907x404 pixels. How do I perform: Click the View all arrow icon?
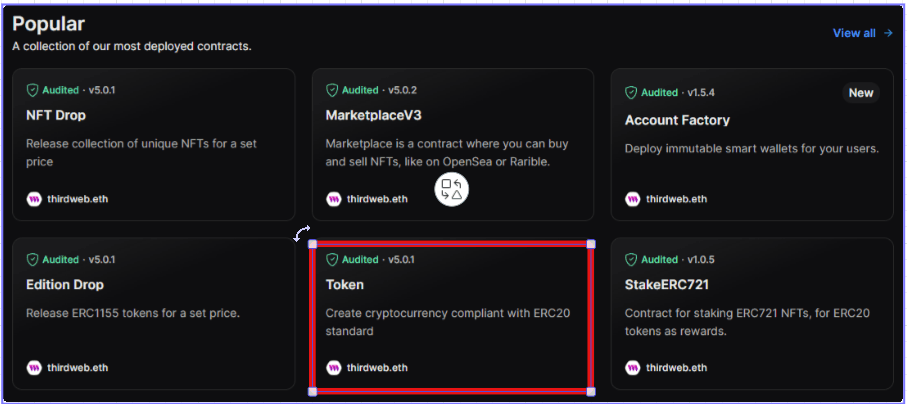888,33
